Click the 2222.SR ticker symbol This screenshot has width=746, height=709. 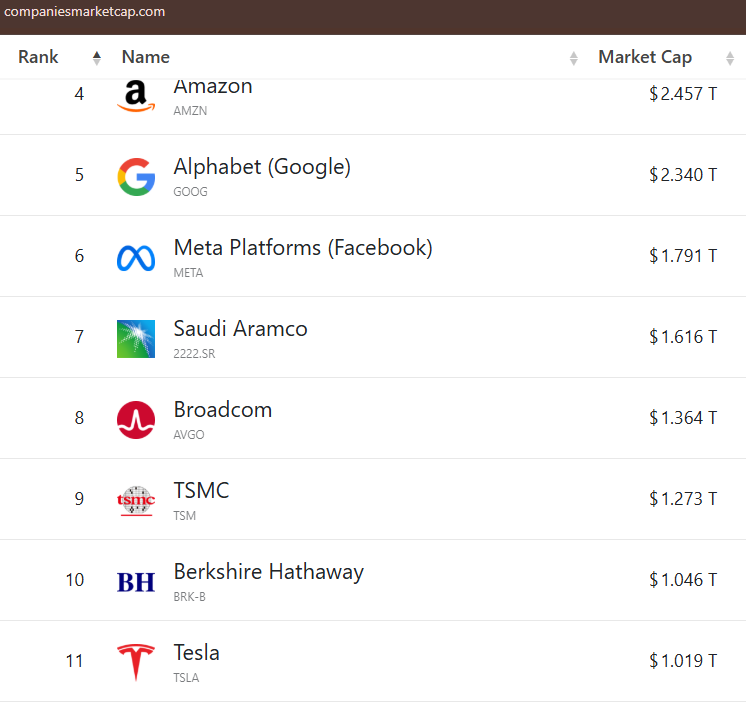(x=194, y=354)
